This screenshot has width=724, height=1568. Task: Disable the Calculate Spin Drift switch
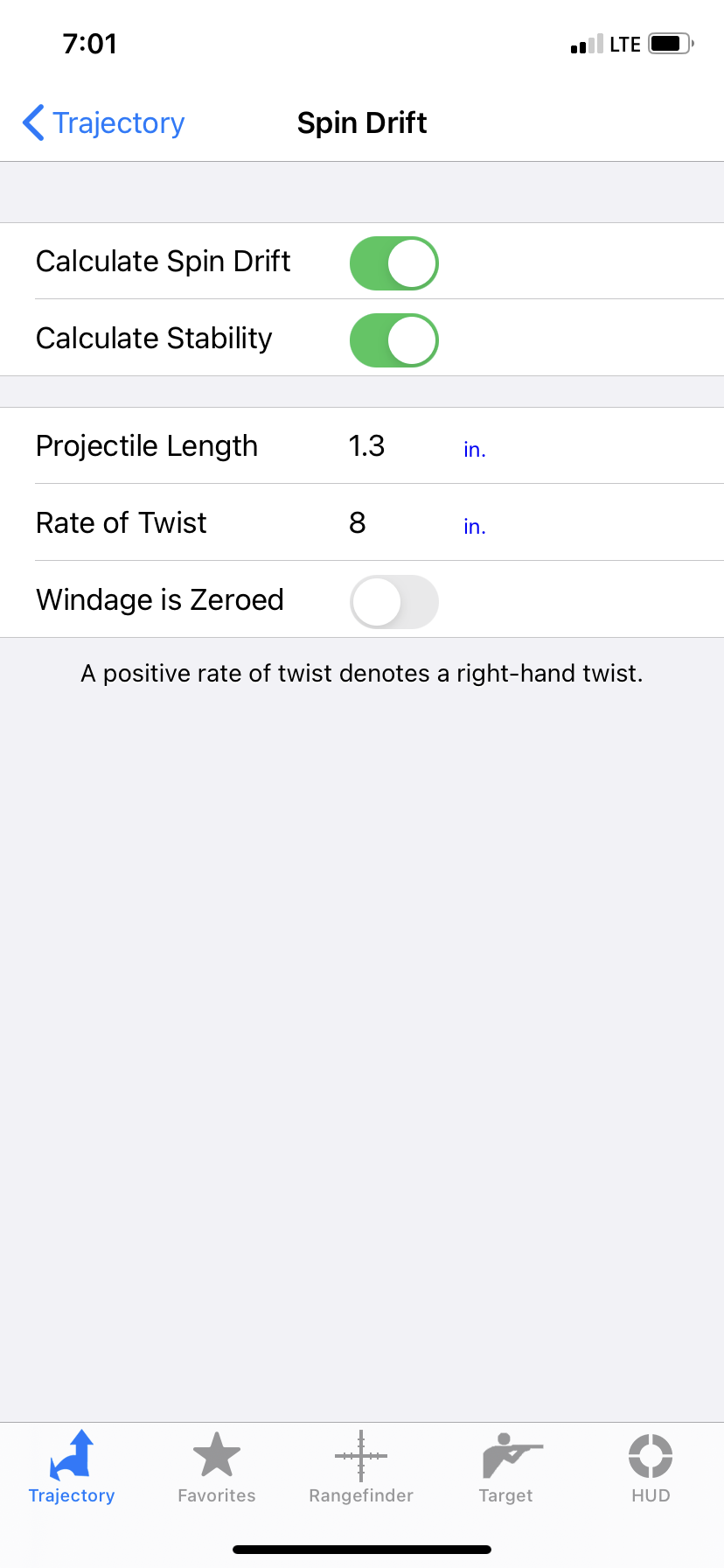point(394,262)
